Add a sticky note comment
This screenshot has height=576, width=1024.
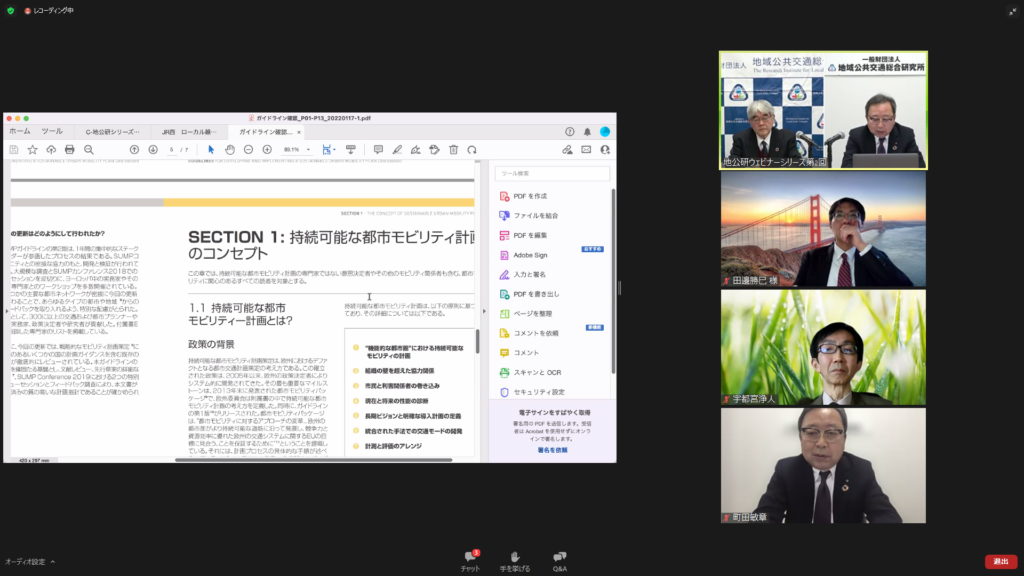(378, 149)
